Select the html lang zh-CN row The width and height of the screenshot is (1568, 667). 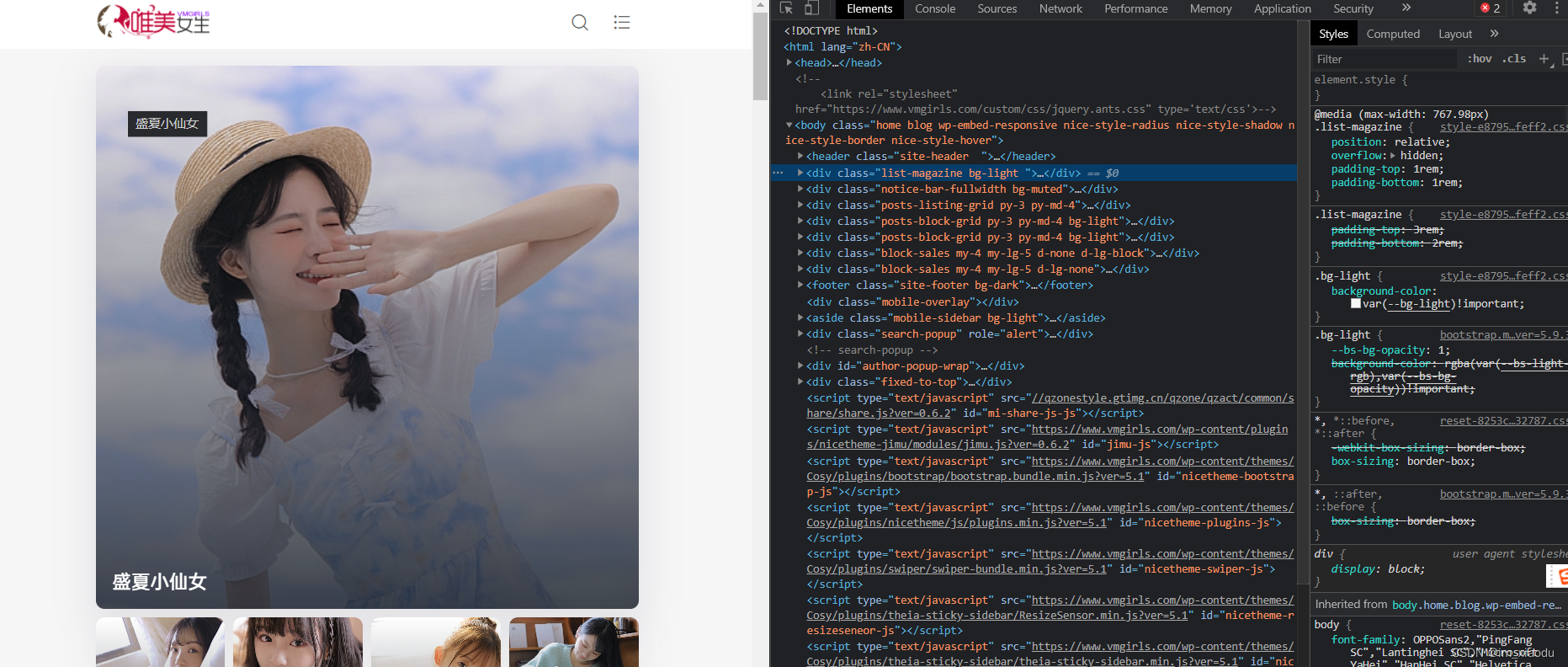[842, 46]
